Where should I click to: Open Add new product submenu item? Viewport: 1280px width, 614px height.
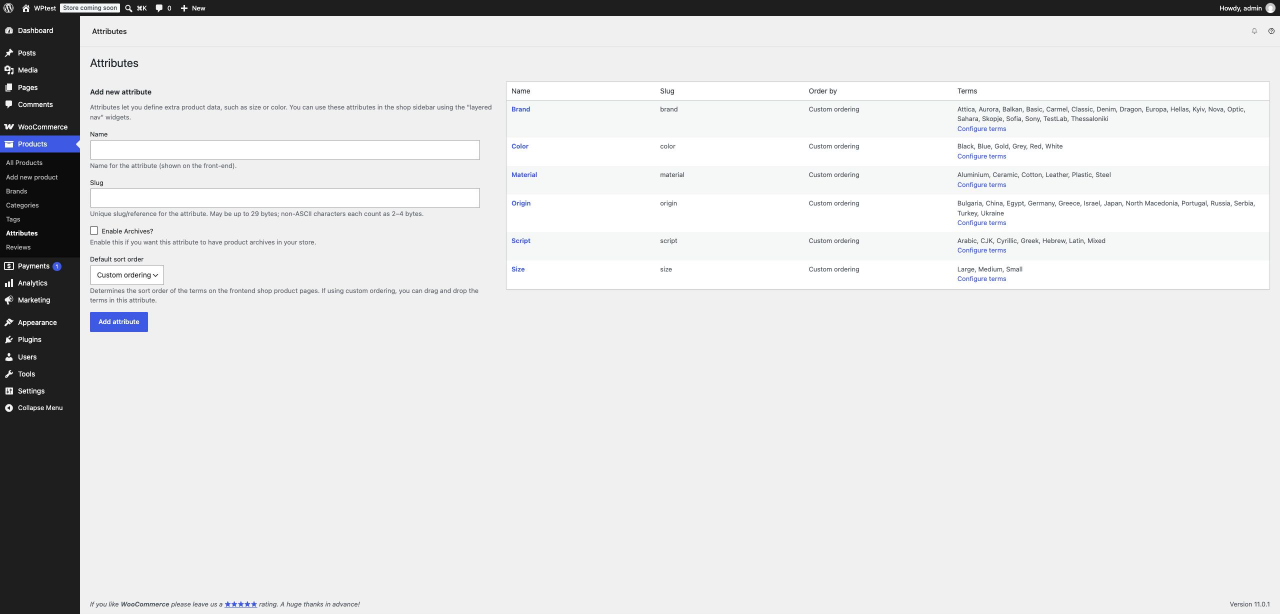tap(32, 177)
